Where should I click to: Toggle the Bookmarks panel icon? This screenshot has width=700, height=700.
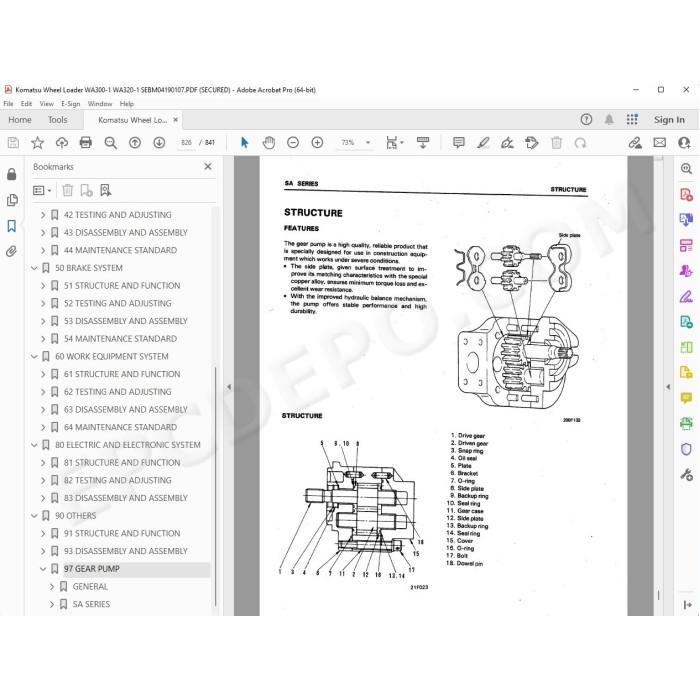tap(12, 226)
